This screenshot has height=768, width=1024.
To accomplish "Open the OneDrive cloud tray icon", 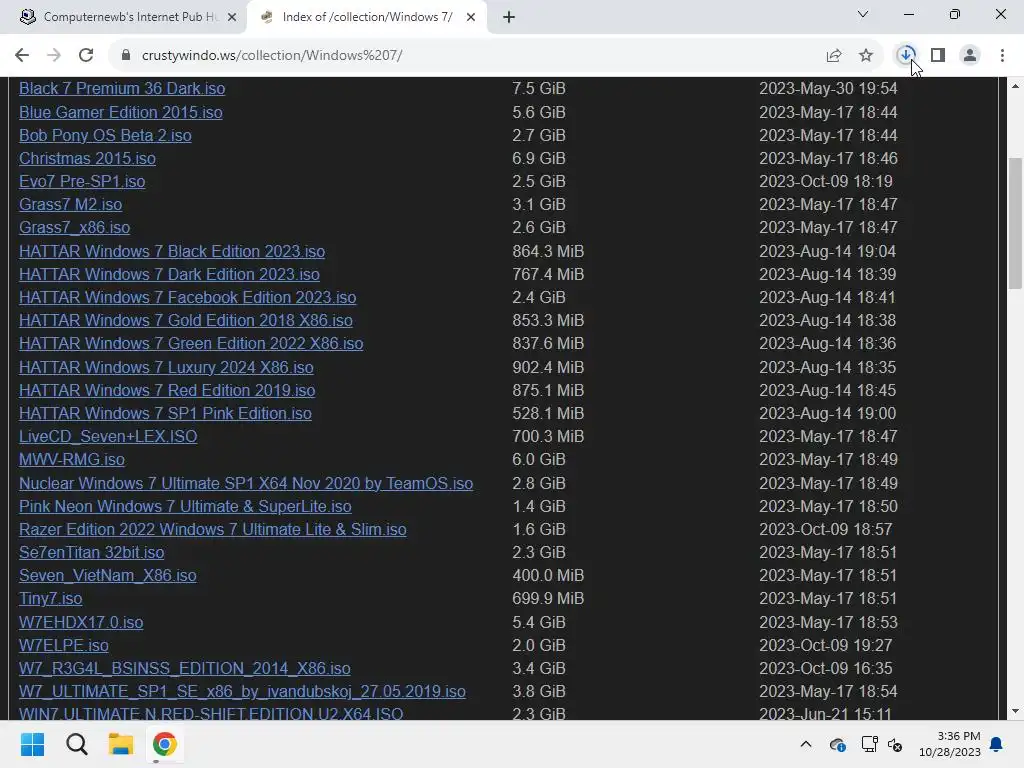I will tap(837, 744).
